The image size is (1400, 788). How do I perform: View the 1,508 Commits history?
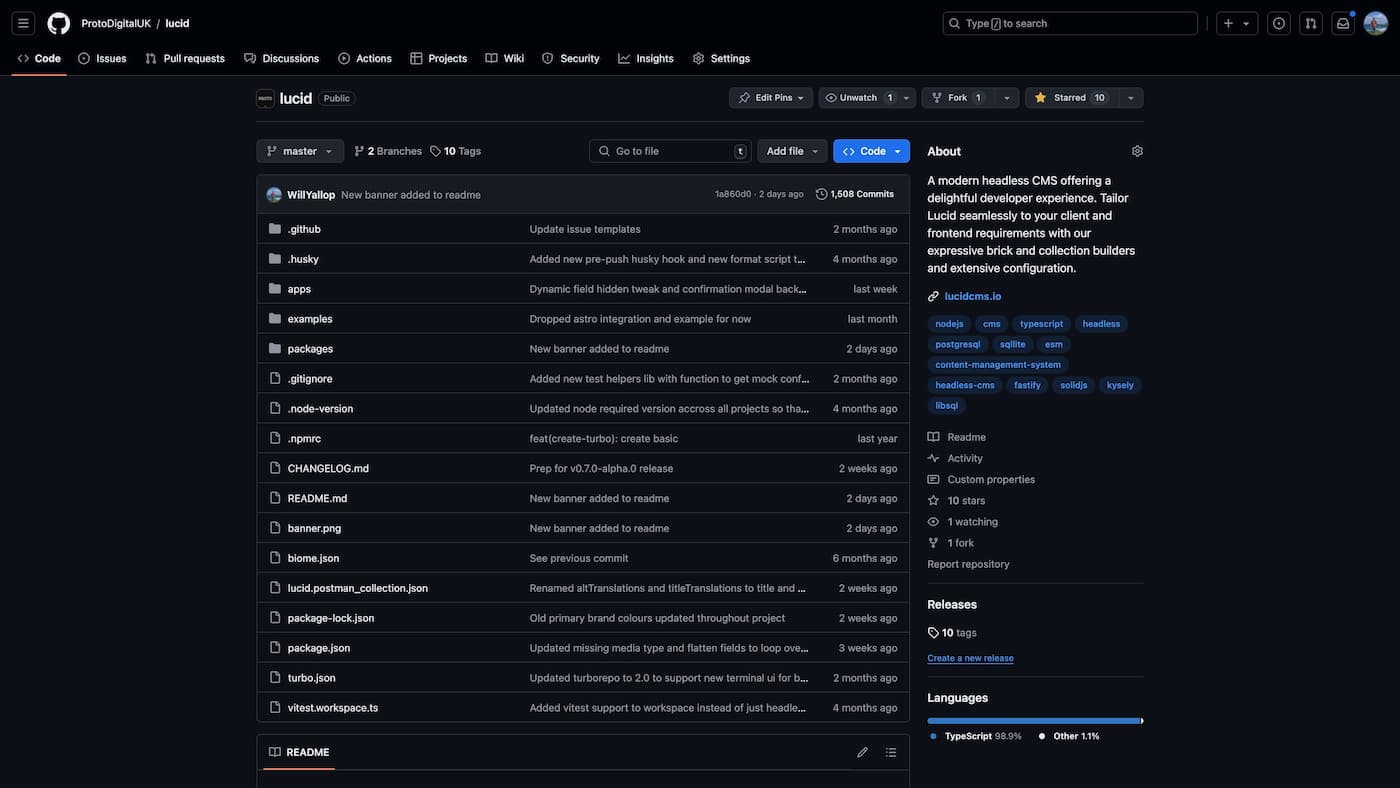click(x=855, y=194)
